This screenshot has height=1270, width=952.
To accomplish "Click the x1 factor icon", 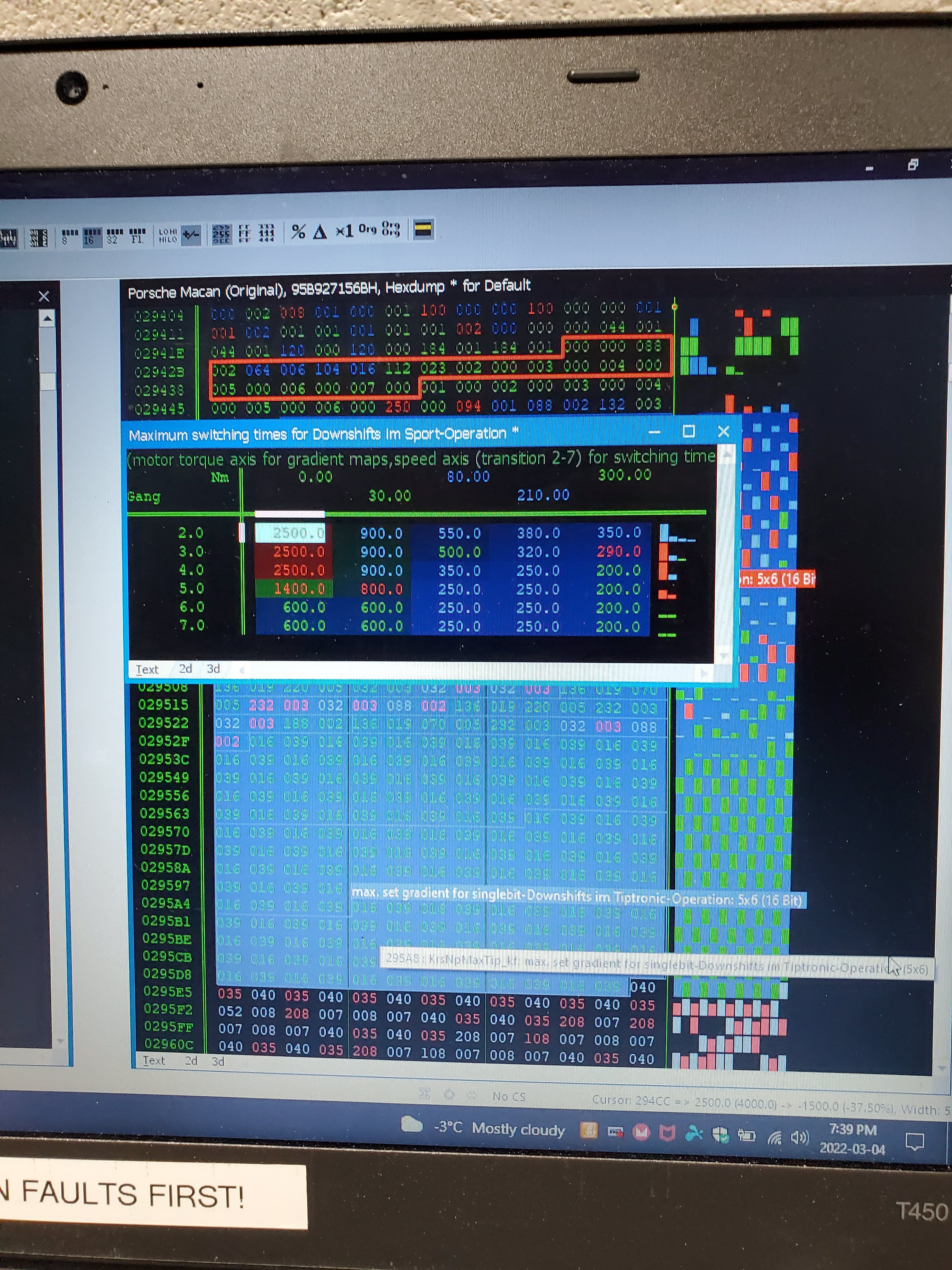I will [345, 231].
